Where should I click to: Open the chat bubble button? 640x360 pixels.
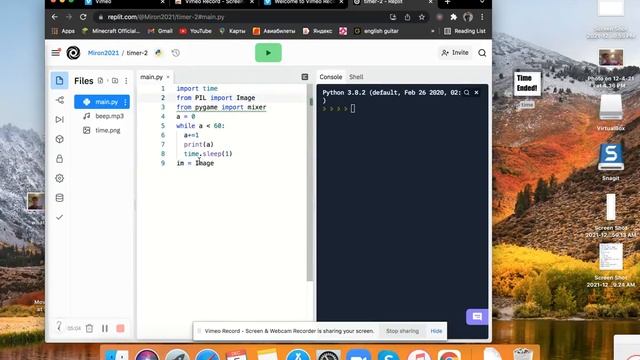pos(477,317)
